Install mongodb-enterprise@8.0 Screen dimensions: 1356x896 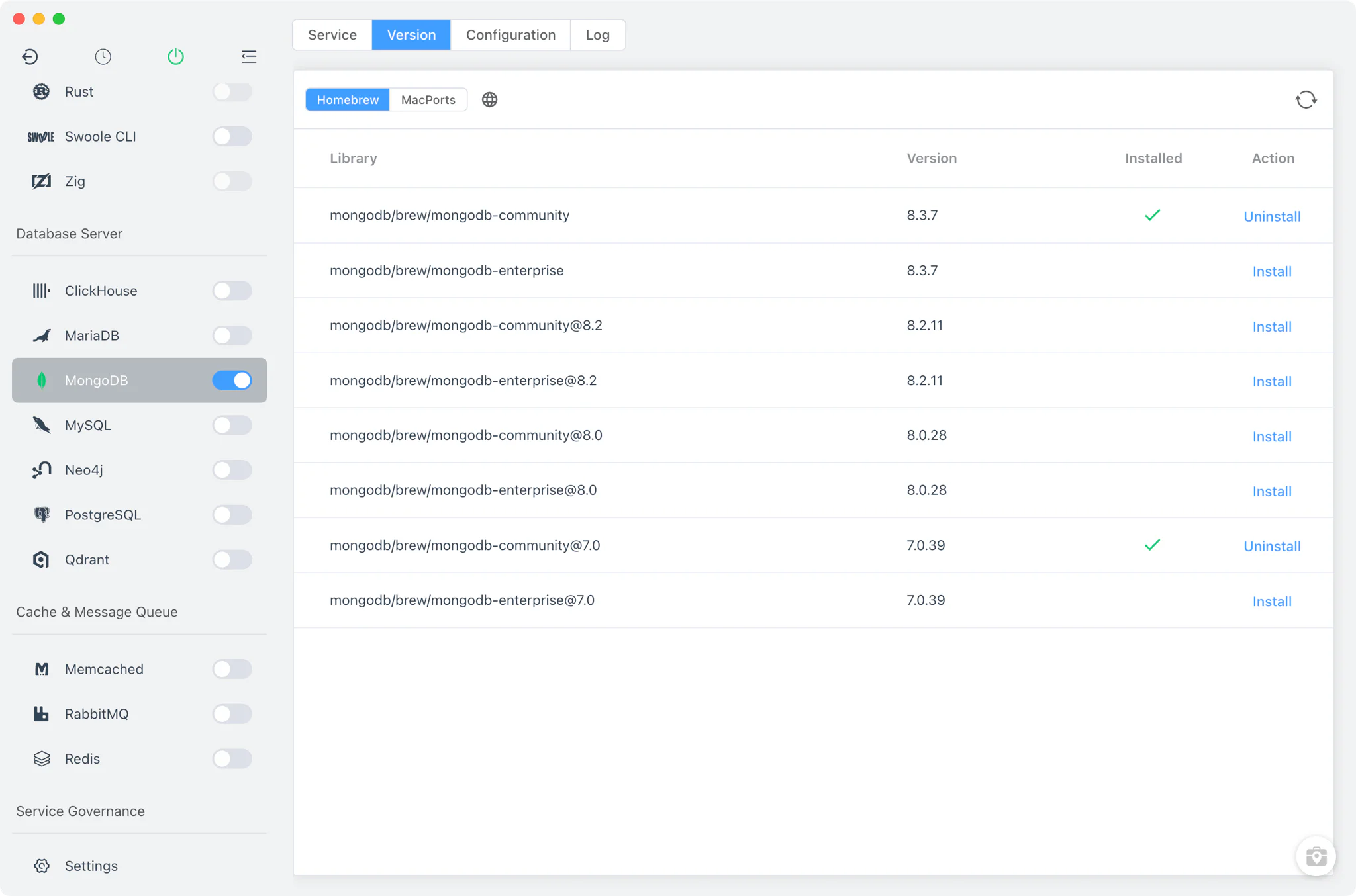(1272, 492)
